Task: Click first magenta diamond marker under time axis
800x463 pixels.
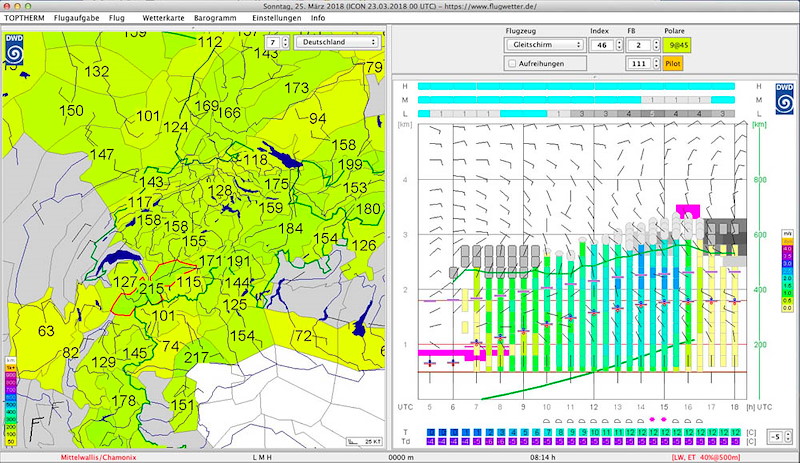Action: coord(652,420)
